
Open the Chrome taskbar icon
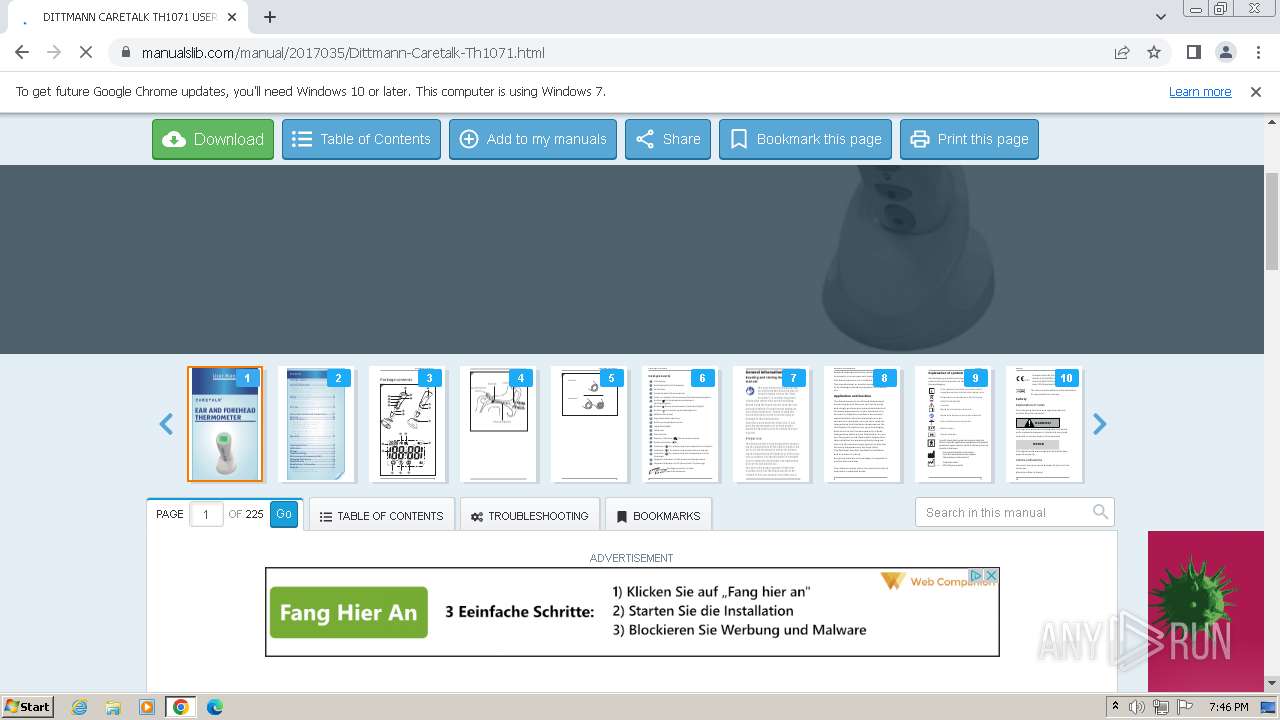(x=181, y=707)
